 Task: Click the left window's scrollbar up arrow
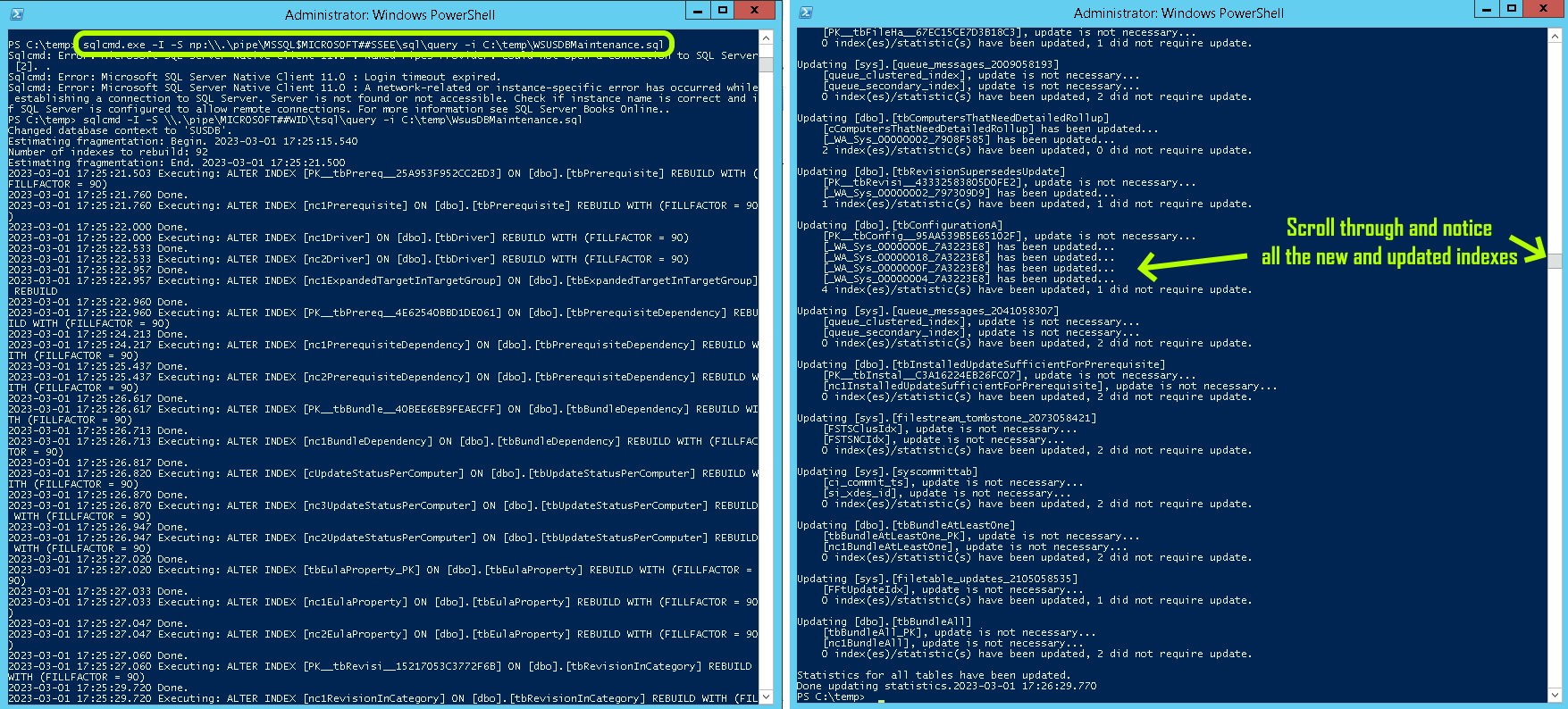[766, 38]
